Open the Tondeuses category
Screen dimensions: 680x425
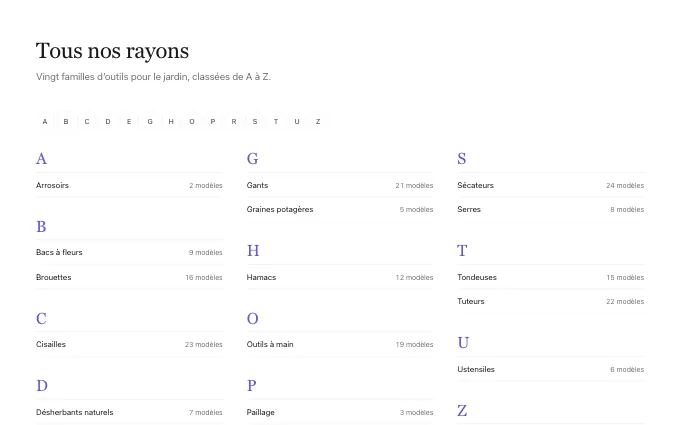click(x=551, y=277)
